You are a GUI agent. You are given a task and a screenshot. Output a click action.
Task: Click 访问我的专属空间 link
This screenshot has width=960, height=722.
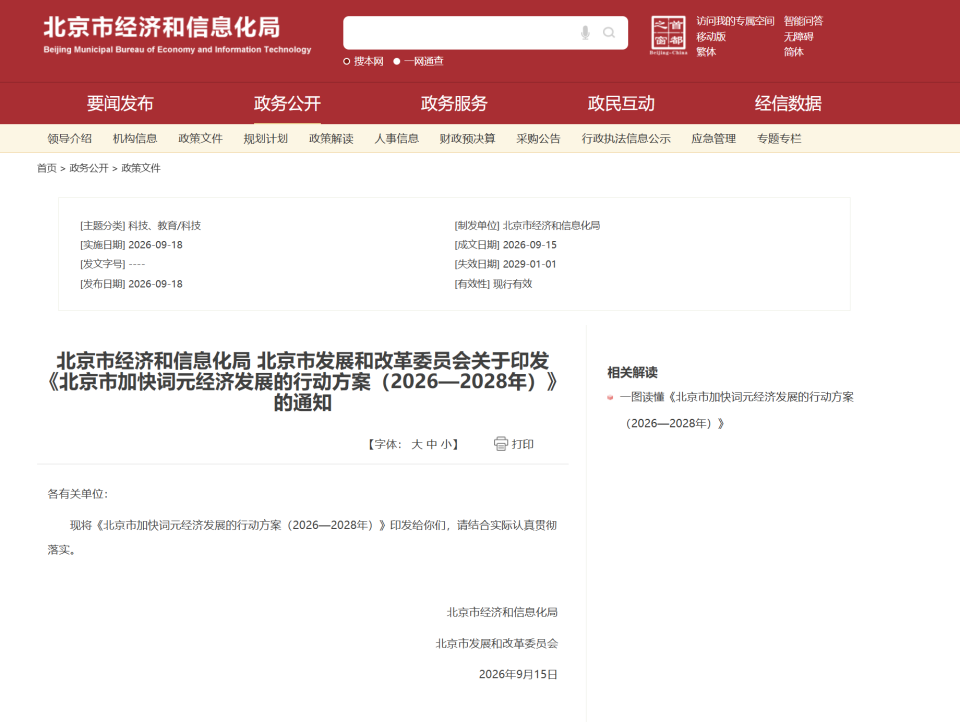[735, 21]
